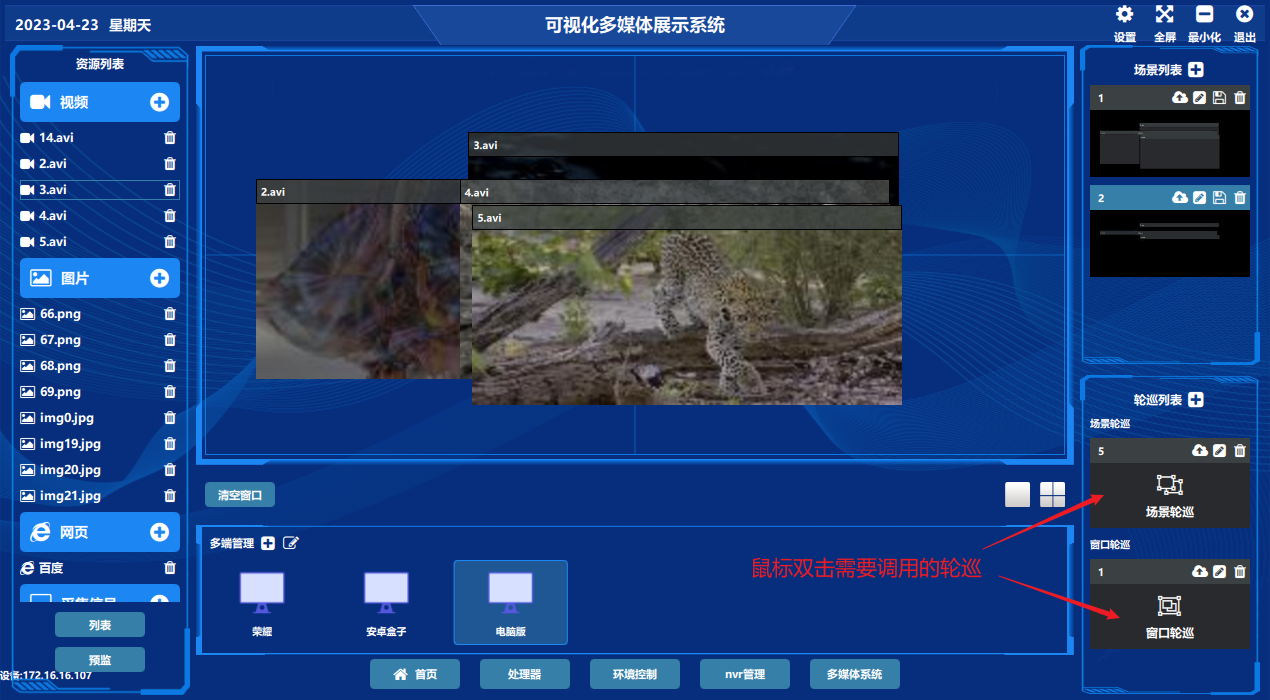
Task: Edit scene 2 with the pencil icon
Action: [1200, 198]
